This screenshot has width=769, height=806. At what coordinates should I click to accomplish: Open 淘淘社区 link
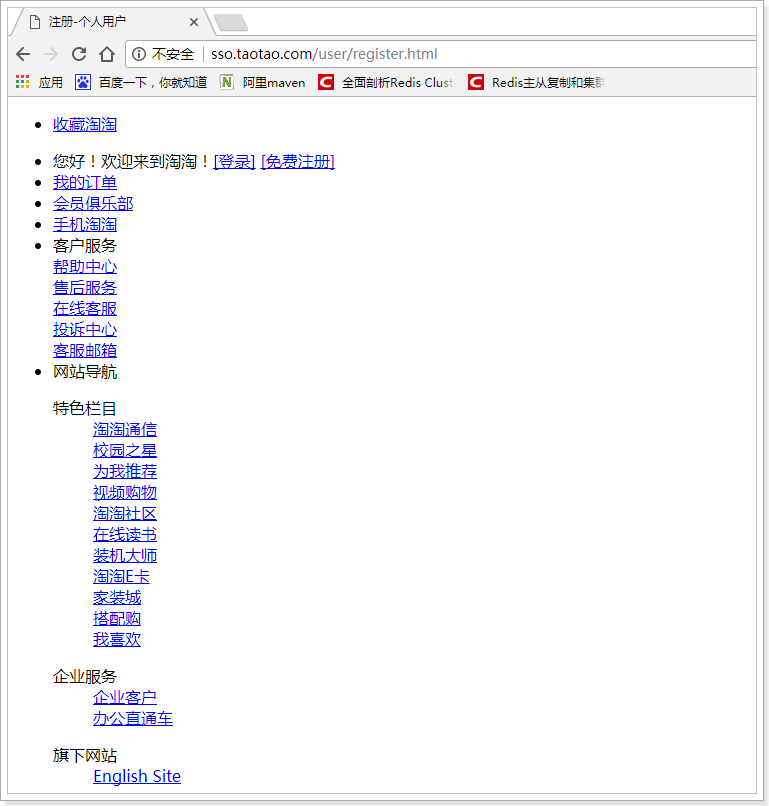point(125,514)
